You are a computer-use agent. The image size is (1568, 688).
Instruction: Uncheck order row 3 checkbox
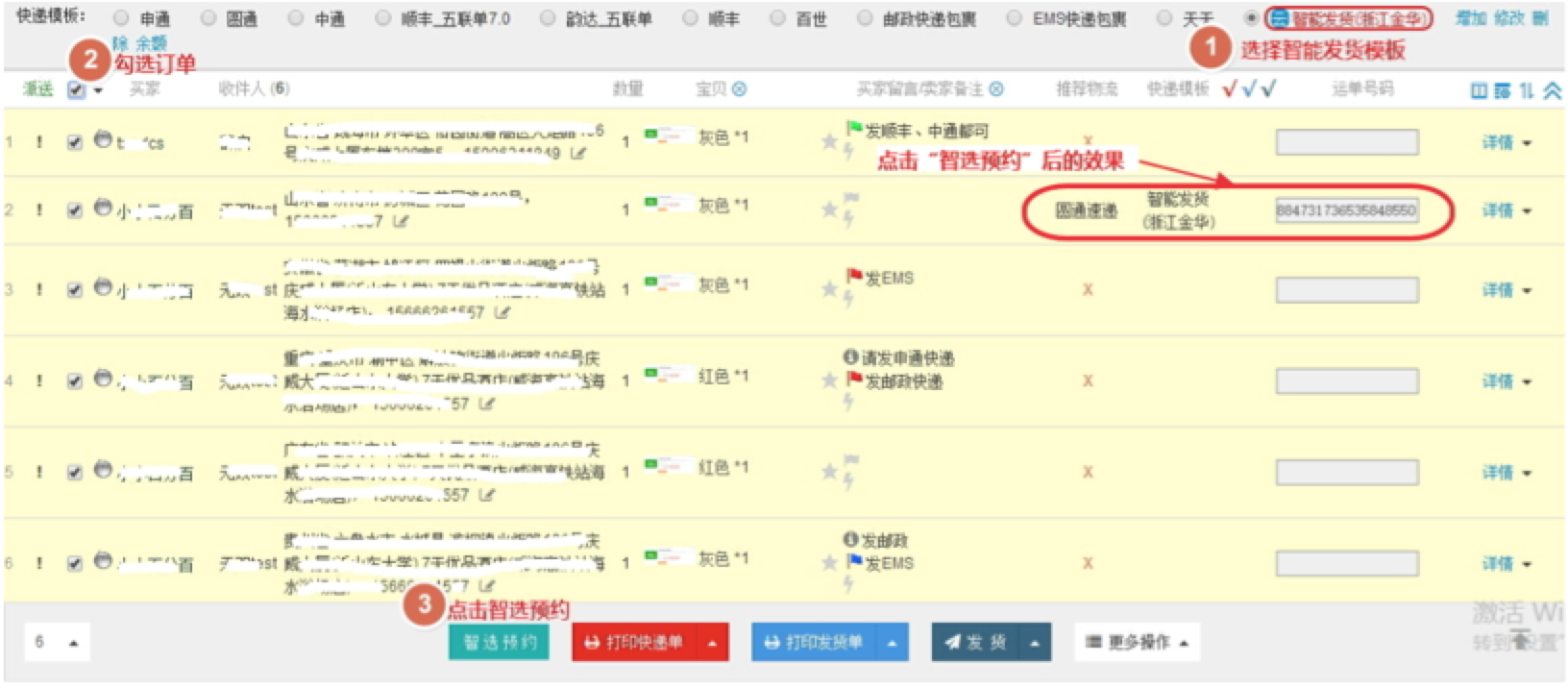click(74, 289)
